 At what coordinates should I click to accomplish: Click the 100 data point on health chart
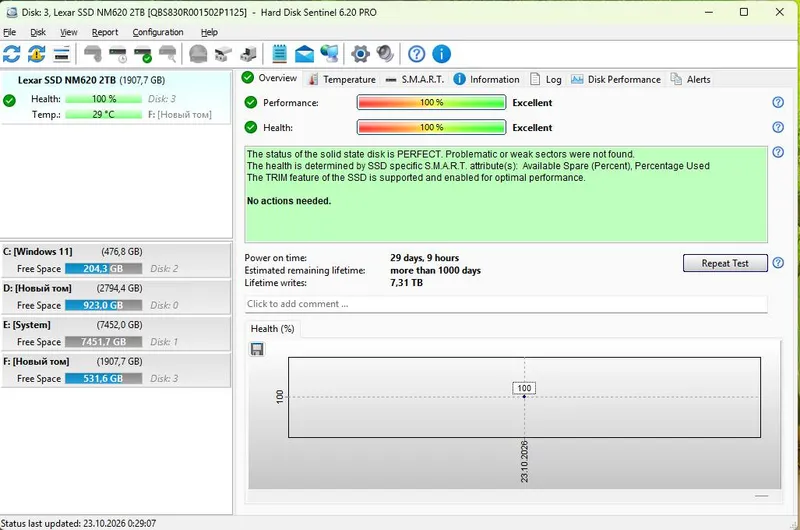524,396
